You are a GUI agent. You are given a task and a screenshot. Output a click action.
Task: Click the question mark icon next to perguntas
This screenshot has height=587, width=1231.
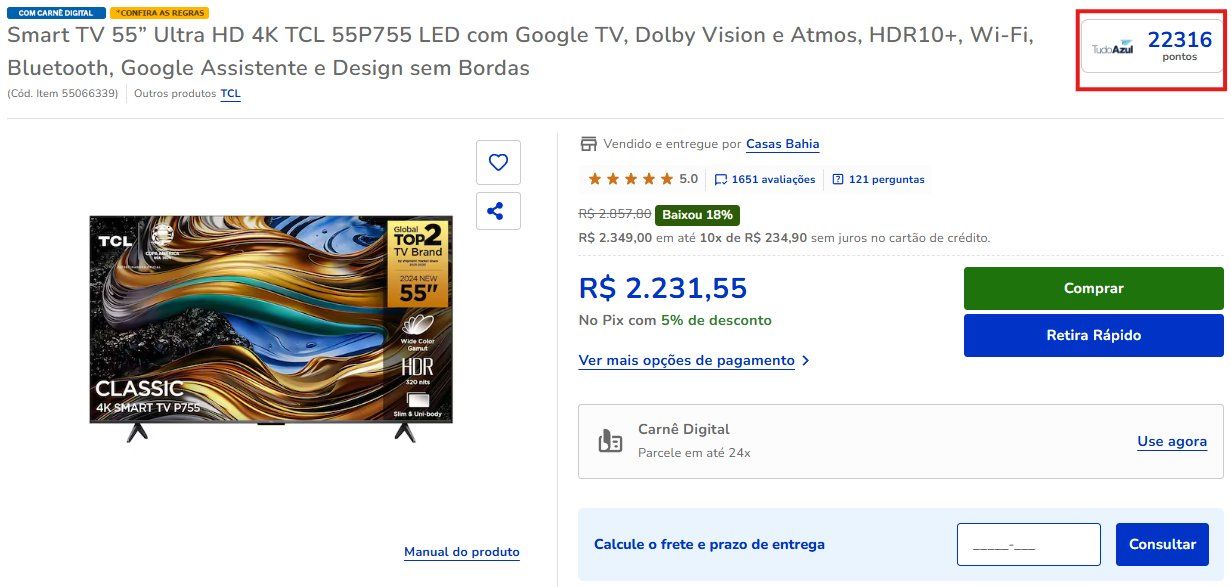click(838, 180)
